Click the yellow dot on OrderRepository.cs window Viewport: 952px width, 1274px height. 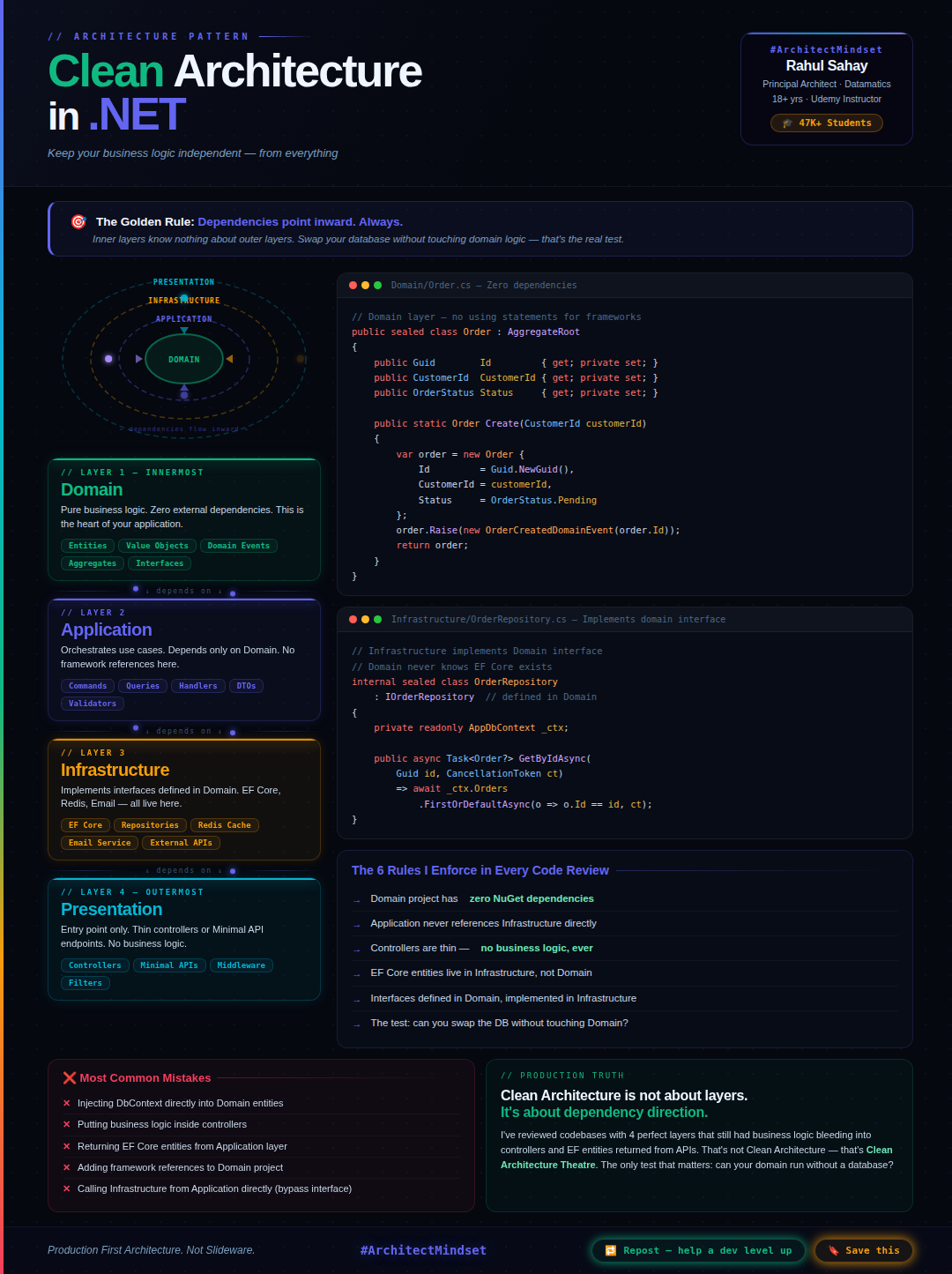(365, 620)
